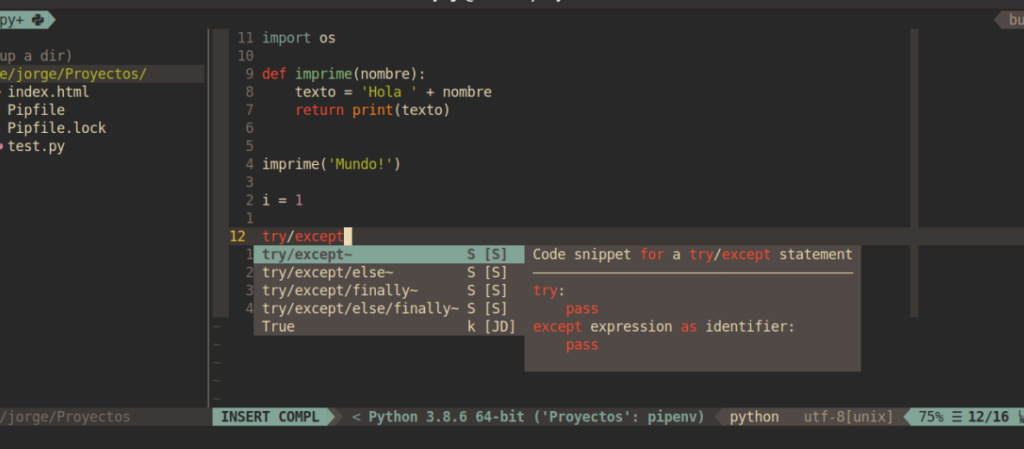Screen dimensions: 1024x449
Task: Click the '12/16' line counter in the status line
Action: click(x=989, y=417)
